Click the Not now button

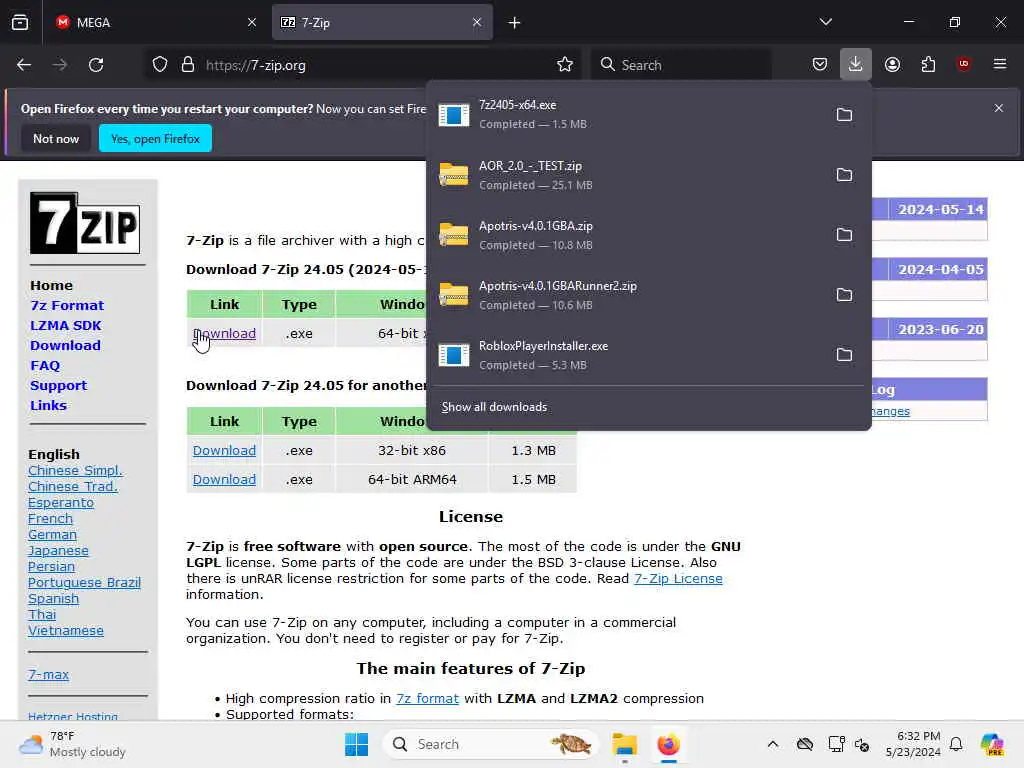click(56, 138)
